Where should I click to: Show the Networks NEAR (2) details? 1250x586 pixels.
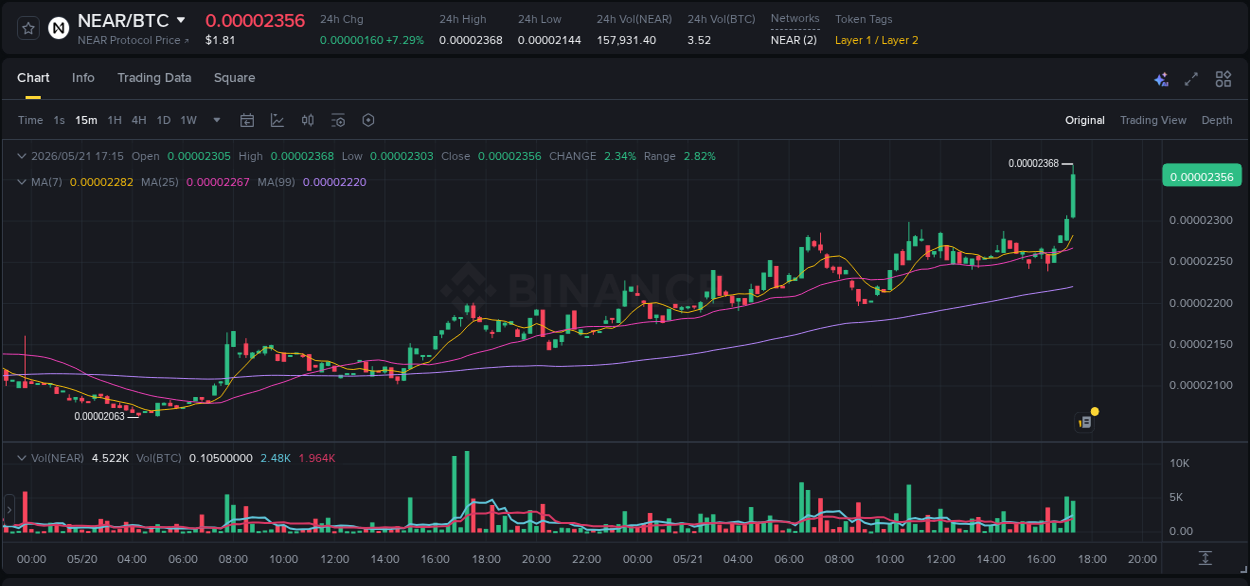pyautogui.click(x=794, y=40)
